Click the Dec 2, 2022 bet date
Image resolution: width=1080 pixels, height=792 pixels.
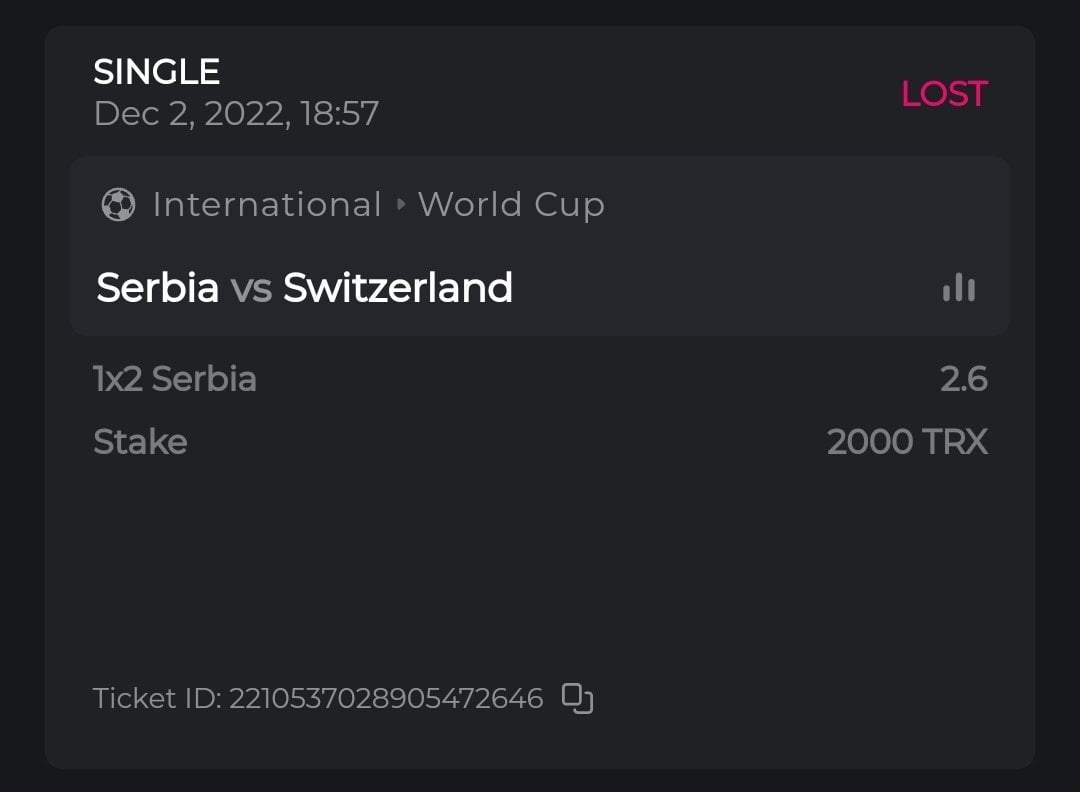(191, 114)
